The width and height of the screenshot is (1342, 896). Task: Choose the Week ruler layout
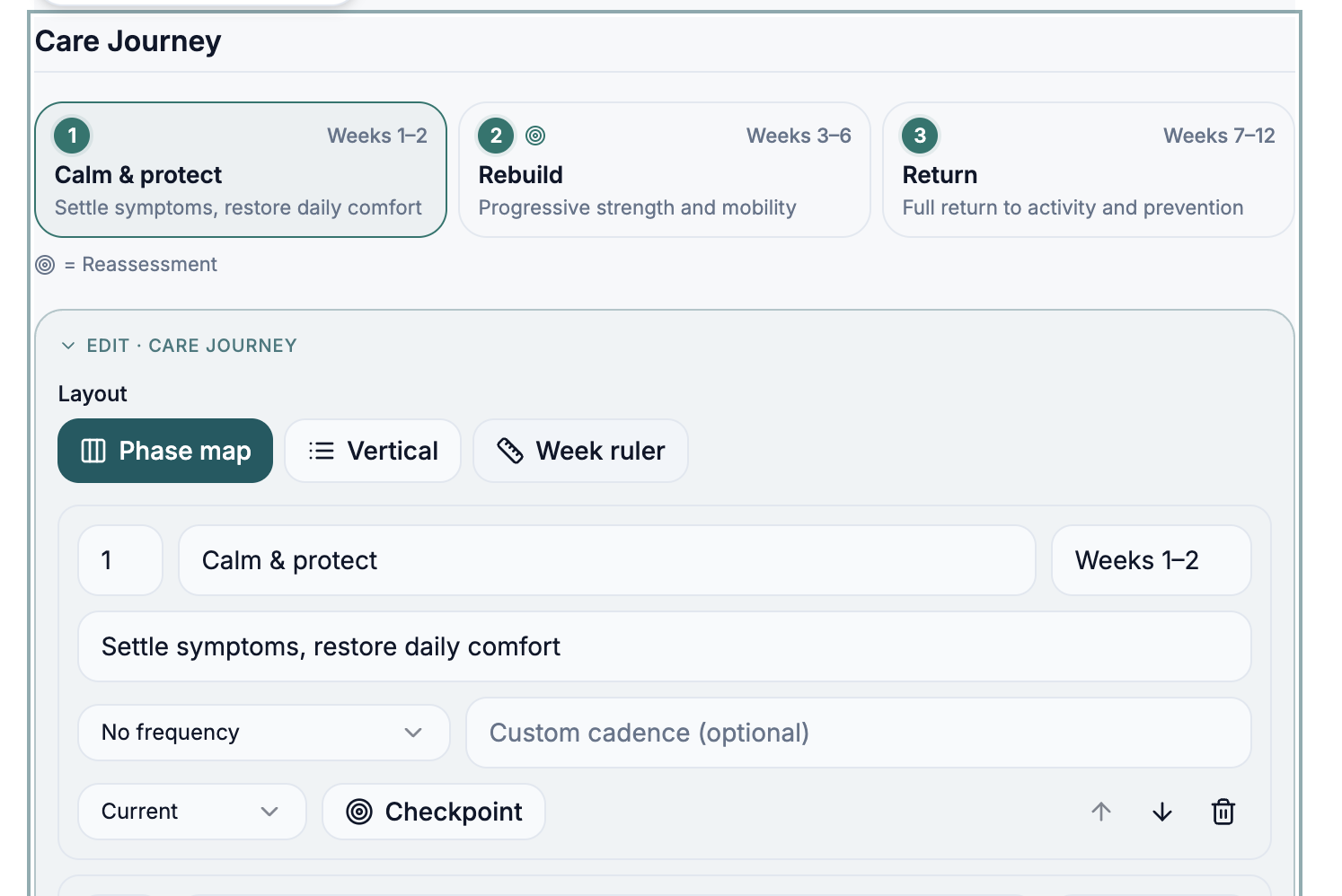coord(580,451)
